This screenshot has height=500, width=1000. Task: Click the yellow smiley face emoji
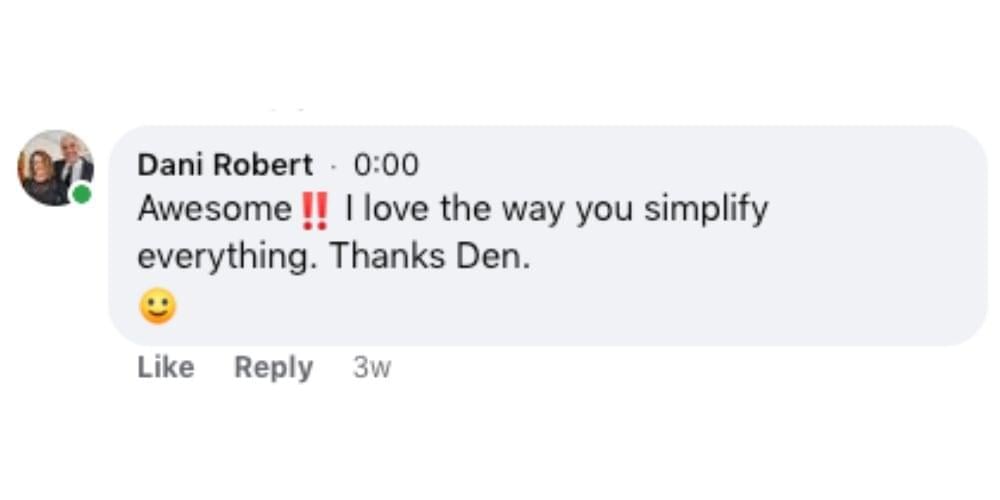tap(157, 307)
